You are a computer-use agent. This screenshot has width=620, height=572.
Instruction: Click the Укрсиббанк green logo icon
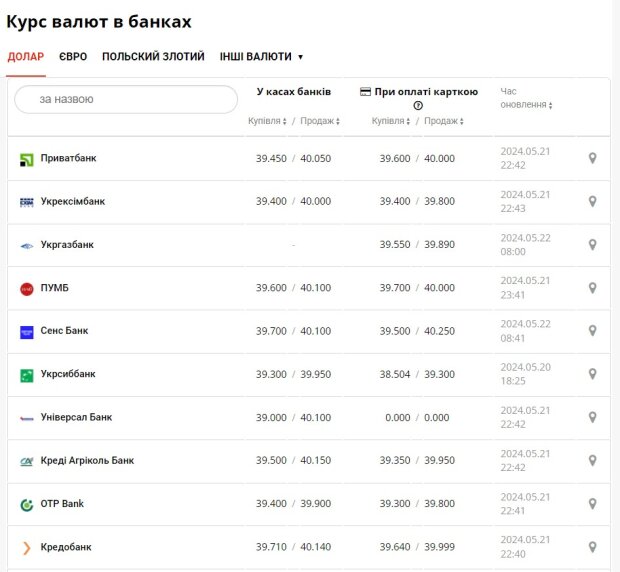[x=27, y=375]
